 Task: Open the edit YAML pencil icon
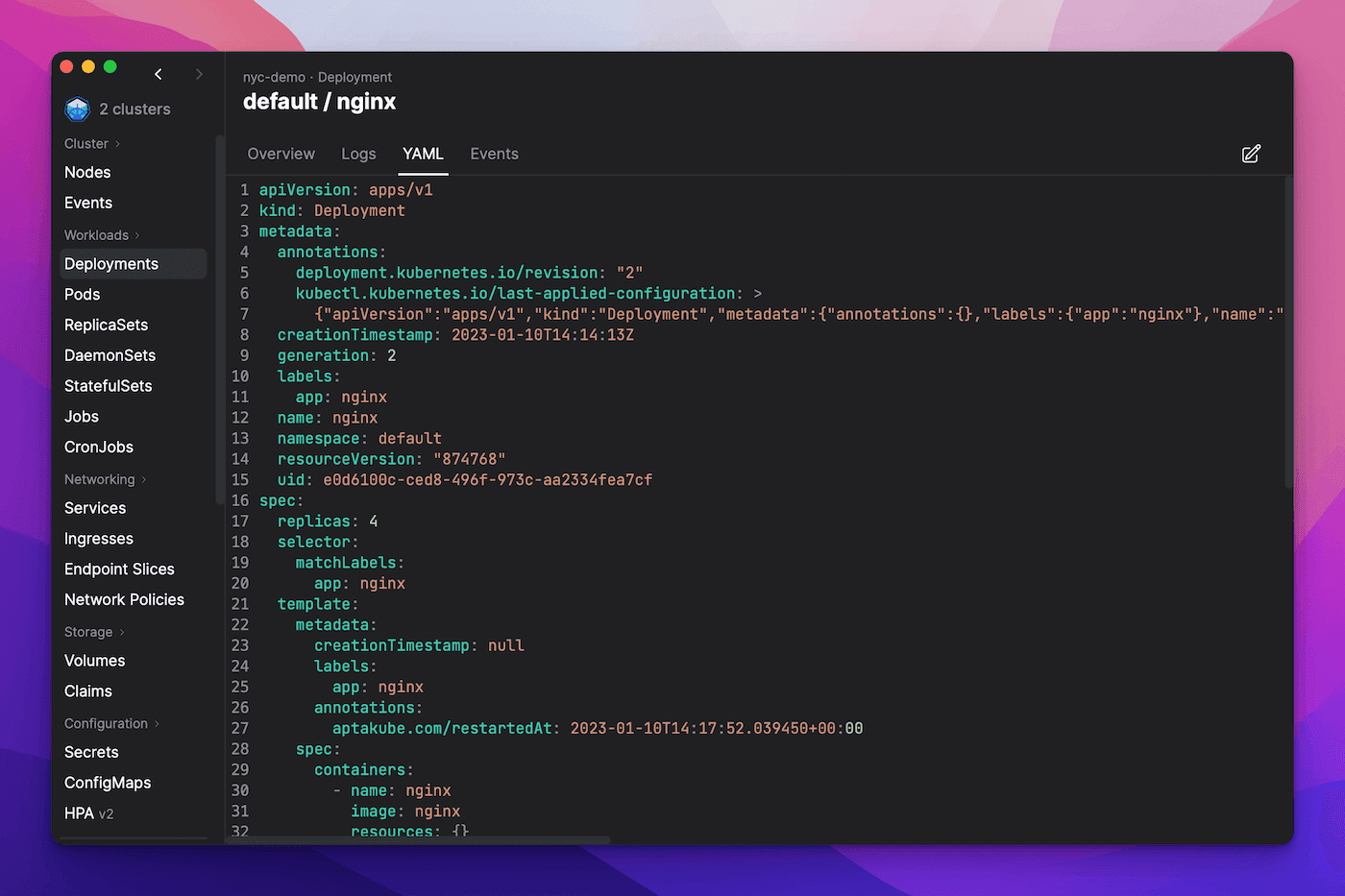tap(1251, 154)
